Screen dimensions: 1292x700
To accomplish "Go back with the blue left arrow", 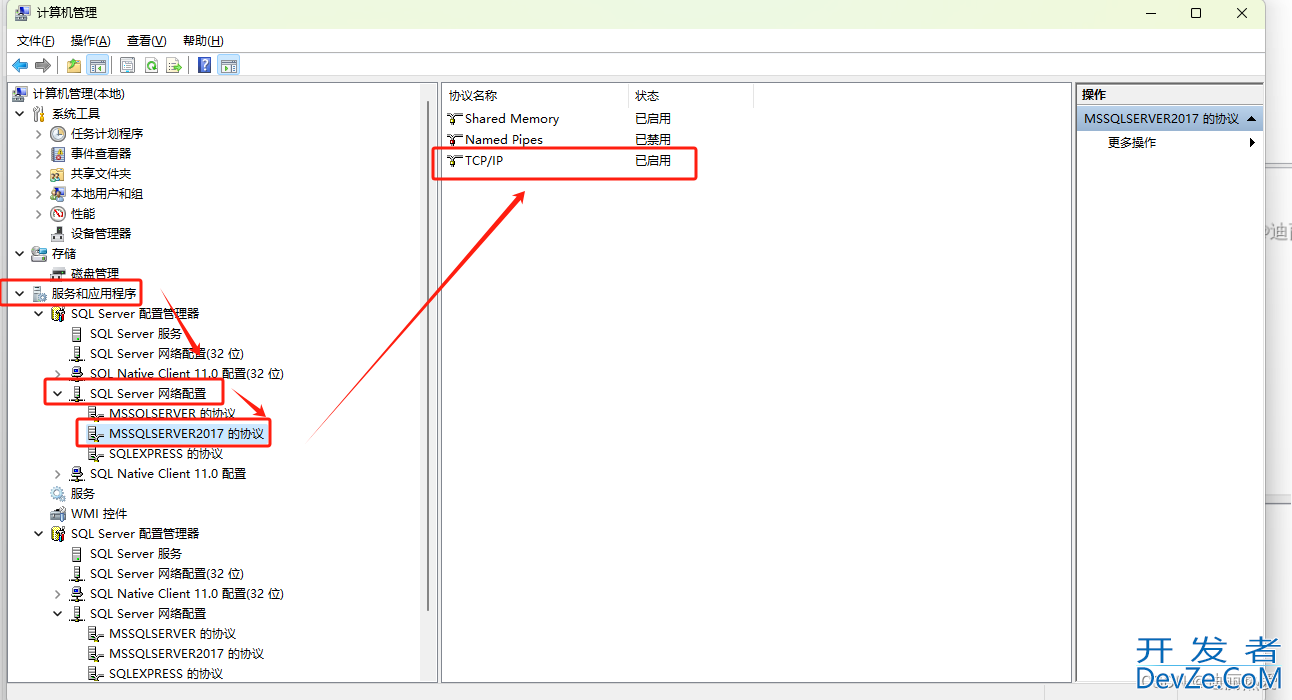I will (x=20, y=65).
